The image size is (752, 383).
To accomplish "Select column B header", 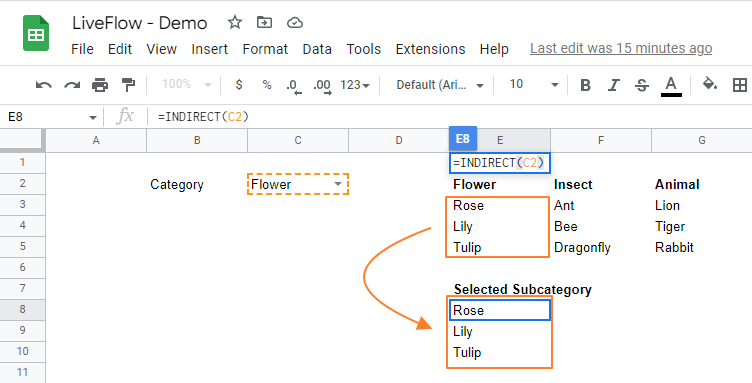I will [x=197, y=140].
